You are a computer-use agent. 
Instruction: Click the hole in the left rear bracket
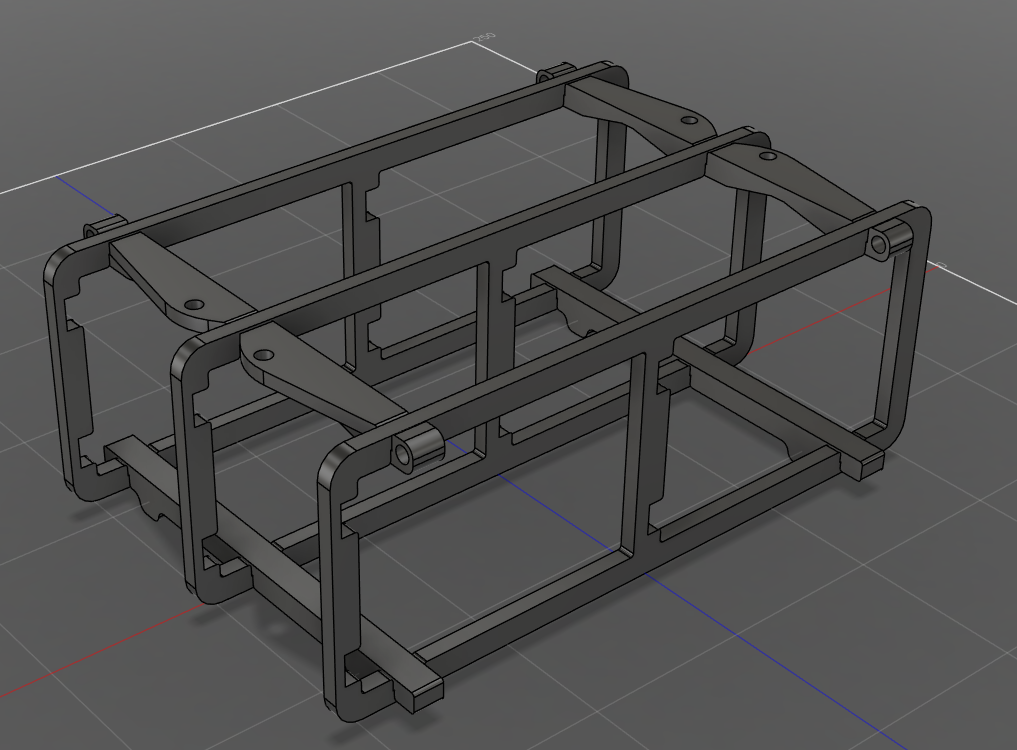(194, 303)
